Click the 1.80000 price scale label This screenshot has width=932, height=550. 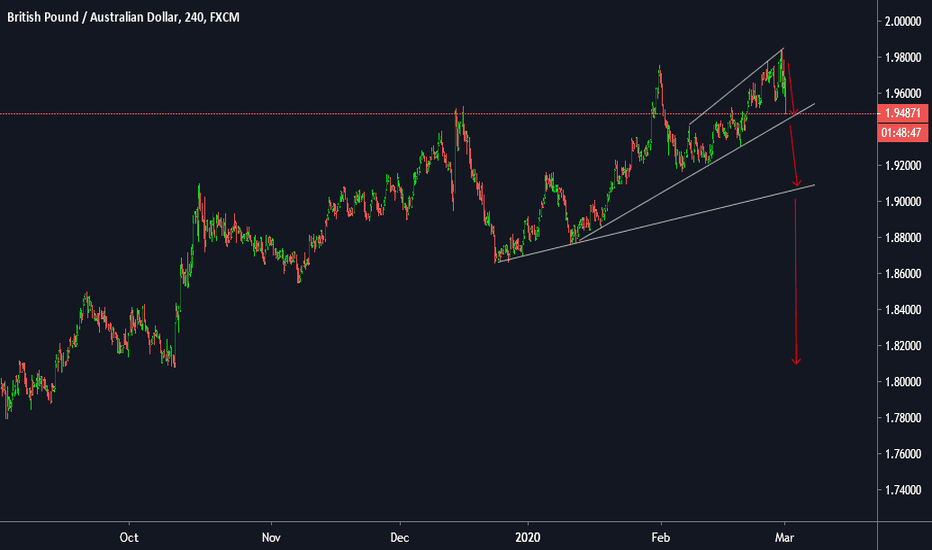tap(903, 382)
